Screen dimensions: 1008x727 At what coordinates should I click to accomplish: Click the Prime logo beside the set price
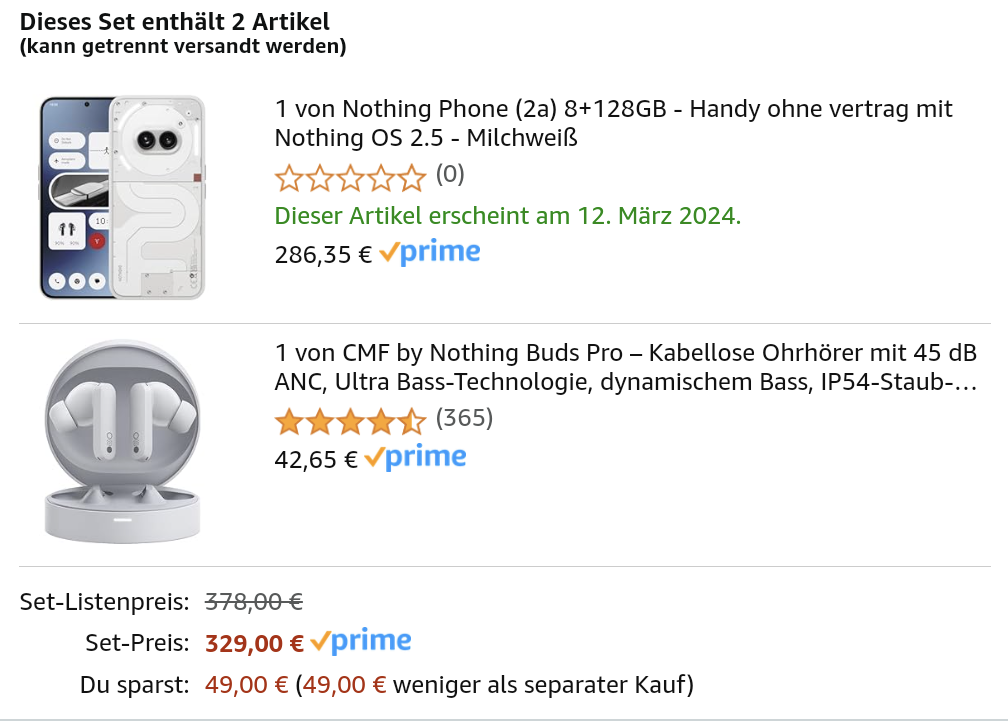361,642
